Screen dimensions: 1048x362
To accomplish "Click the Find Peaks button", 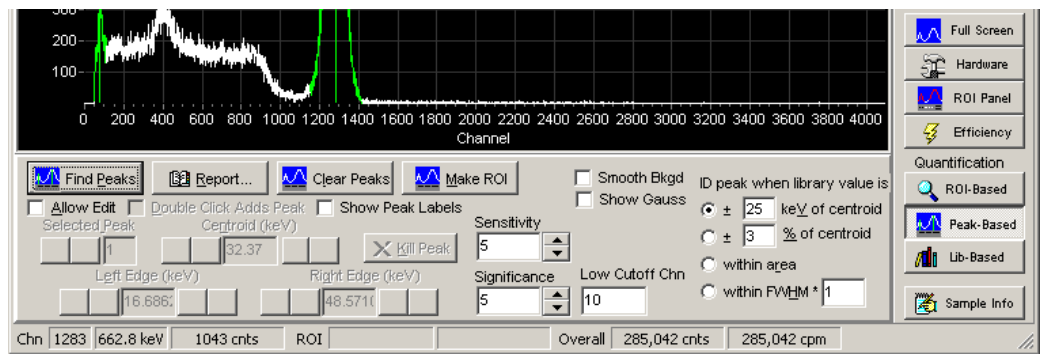I will coord(85,178).
